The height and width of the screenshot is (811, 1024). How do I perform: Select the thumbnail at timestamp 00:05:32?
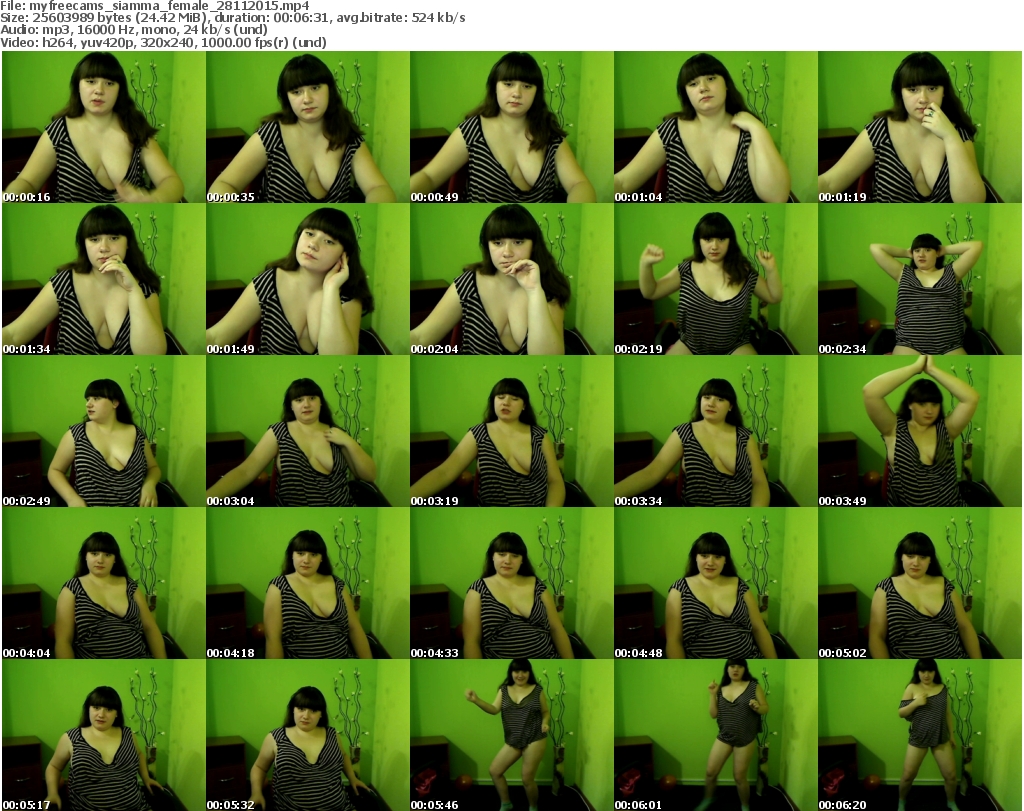pyautogui.click(x=308, y=735)
